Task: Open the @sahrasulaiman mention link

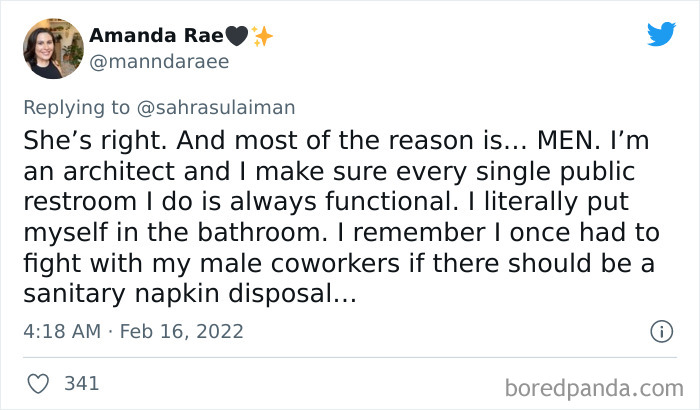Action: coord(226,105)
